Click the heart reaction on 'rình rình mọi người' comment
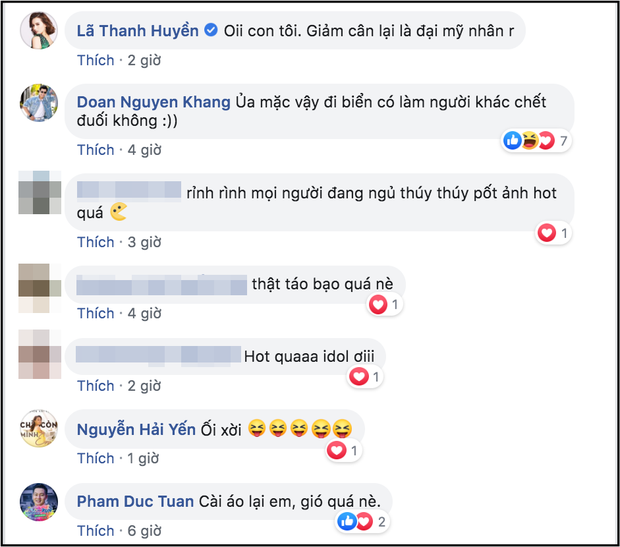This screenshot has height=547, width=620. pyautogui.click(x=547, y=233)
